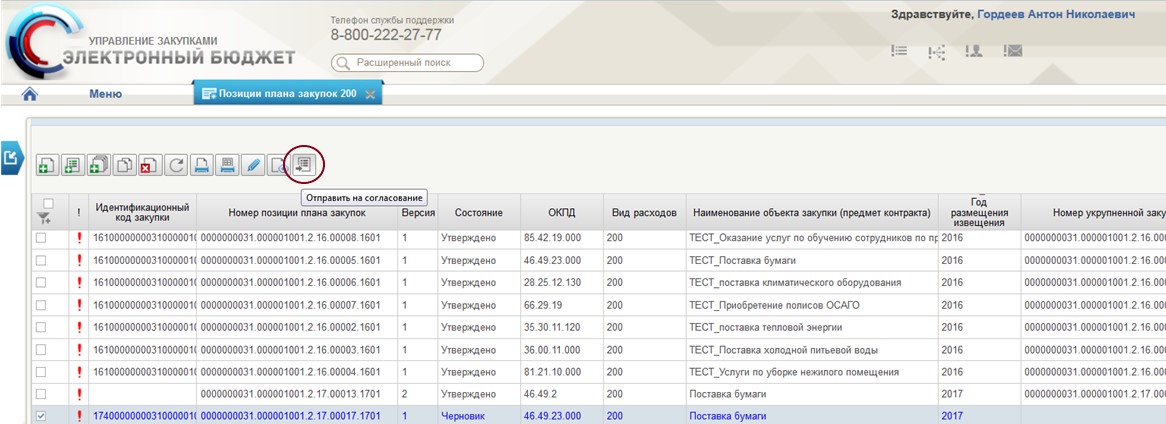This screenshot has height=424, width=1166.
Task: Click the add list entry toolbar icon
Action: tap(72, 165)
